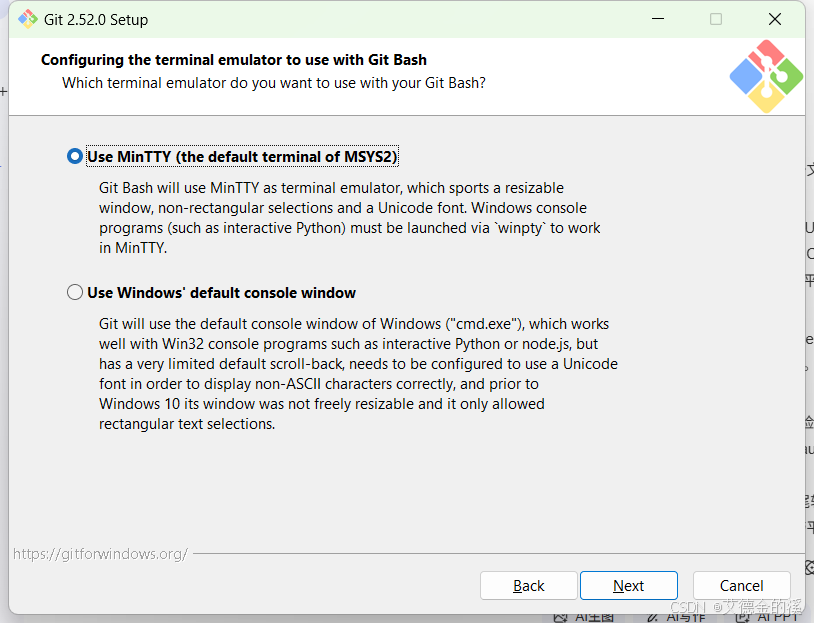Screen dimensions: 814x623
Task: Open the gitforwindows.org link
Action: (100, 554)
